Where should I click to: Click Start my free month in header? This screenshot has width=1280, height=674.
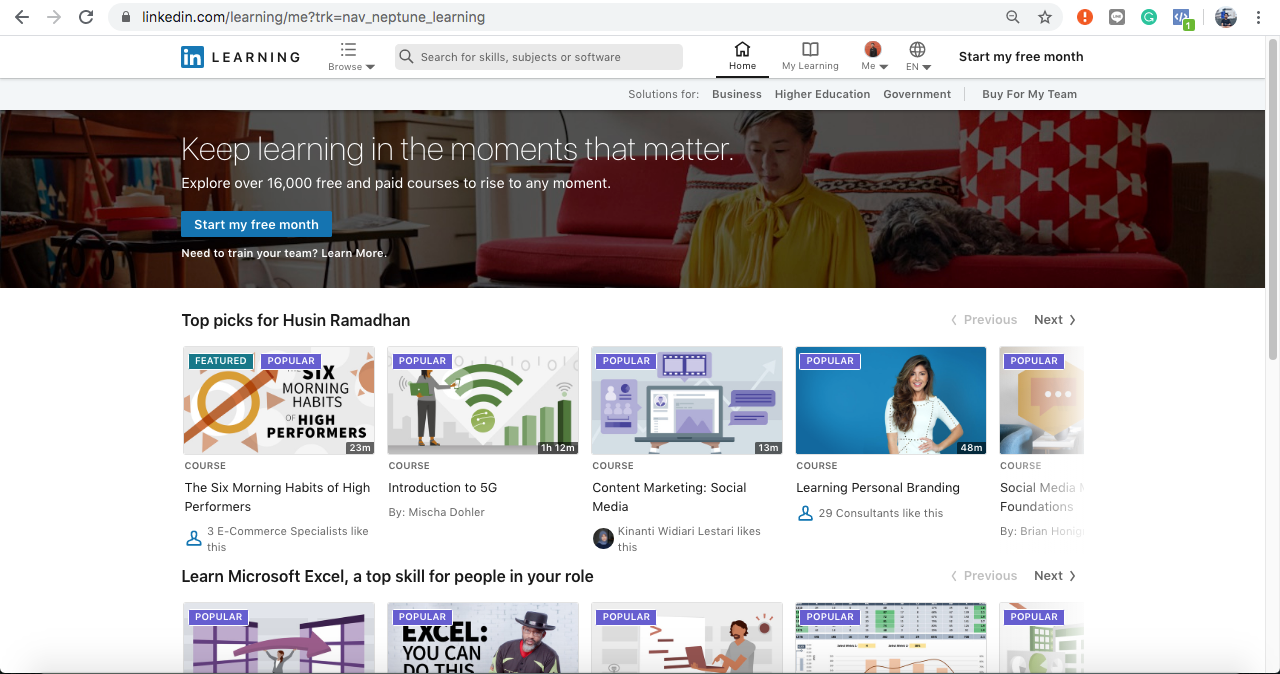(x=1021, y=57)
